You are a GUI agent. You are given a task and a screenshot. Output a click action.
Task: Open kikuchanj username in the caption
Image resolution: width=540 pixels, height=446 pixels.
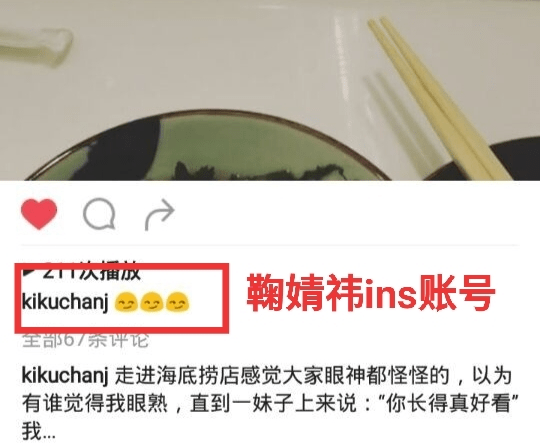point(65,375)
